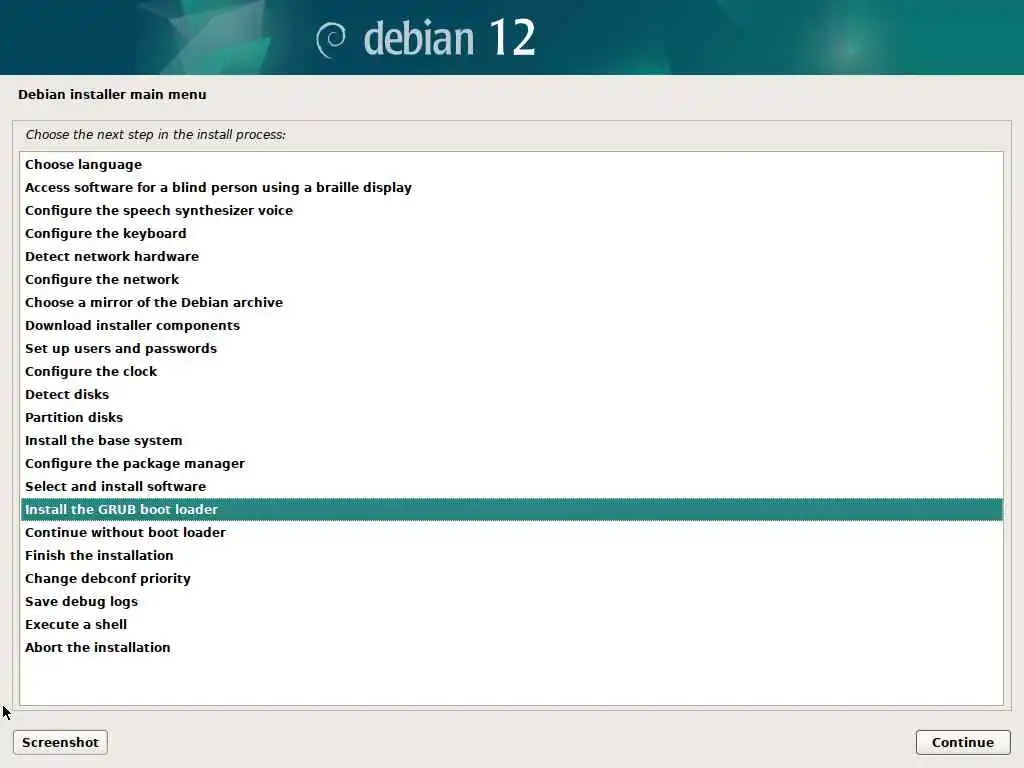Choose Continue without boot loader

[511, 532]
